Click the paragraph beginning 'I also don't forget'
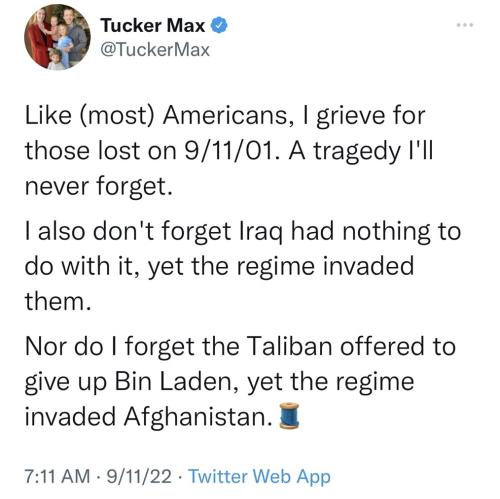 tap(243, 266)
